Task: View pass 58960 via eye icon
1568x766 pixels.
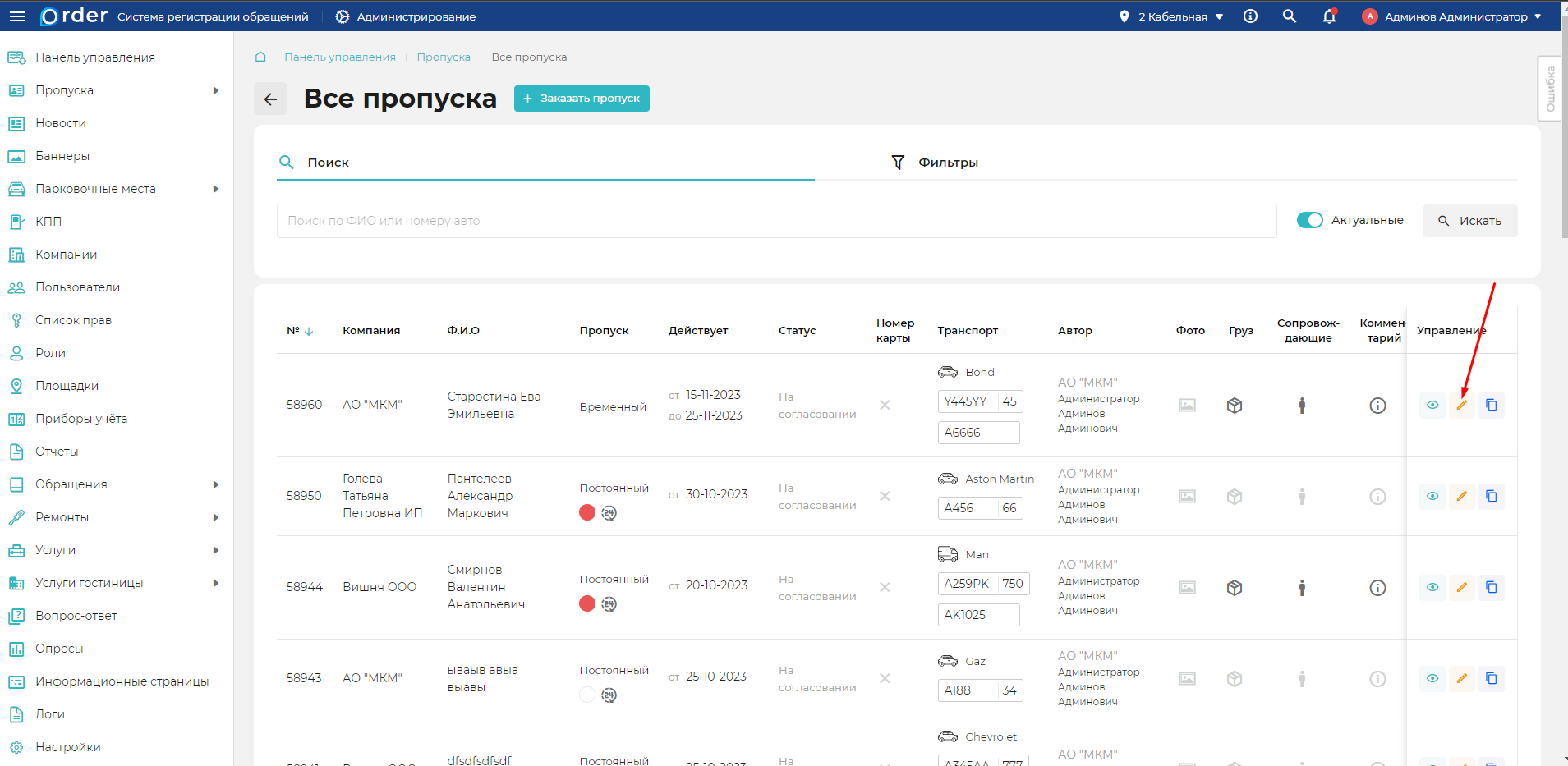Action: coord(1432,406)
